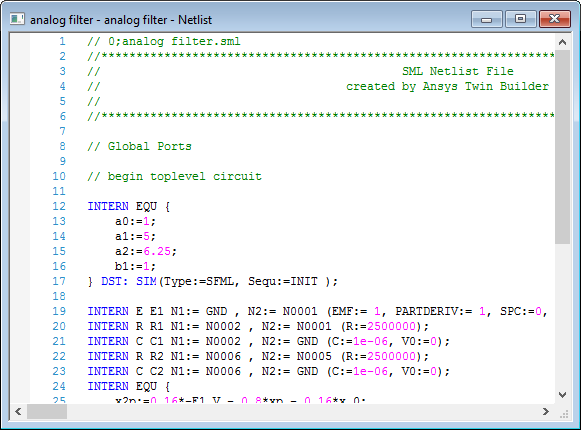This screenshot has height=430, width=581.
Task: Click the '0;analog filter.sml' comment line
Action: 164,41
